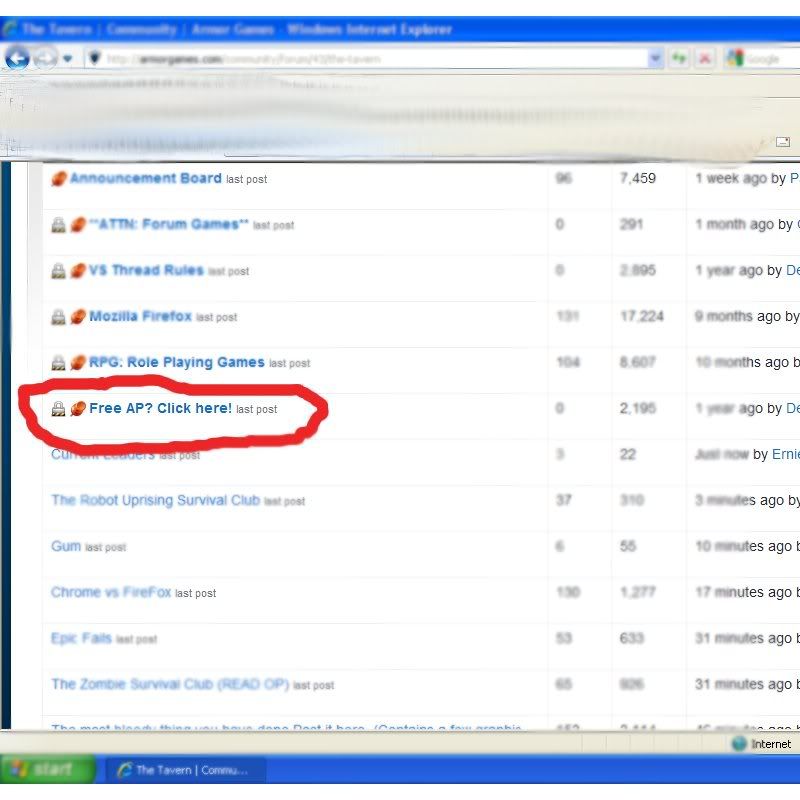Jump to last post of ATTN: Forum Games
Image resolution: width=800 pixels, height=800 pixels.
[x=273, y=226]
